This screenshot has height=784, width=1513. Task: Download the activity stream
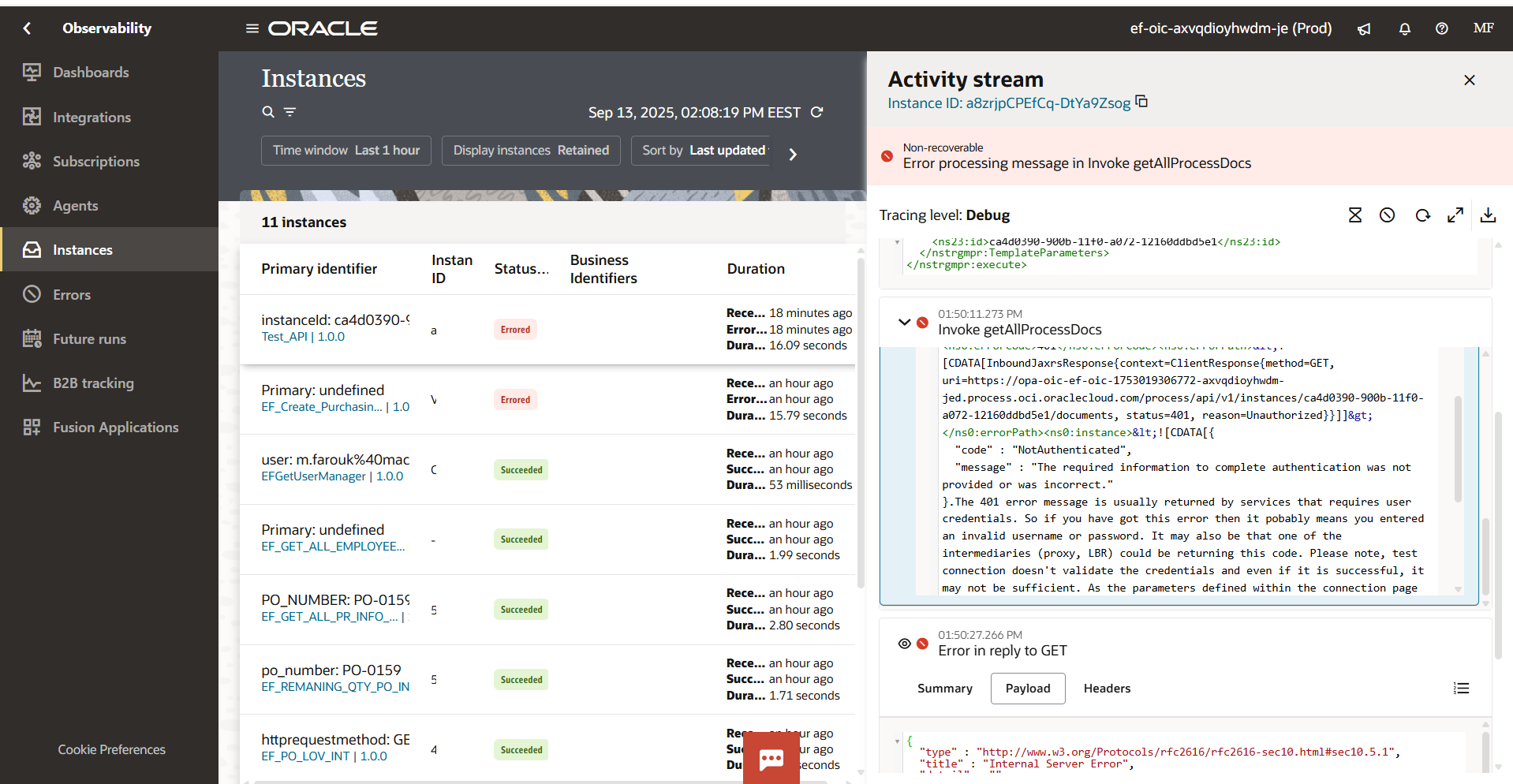coord(1489,215)
